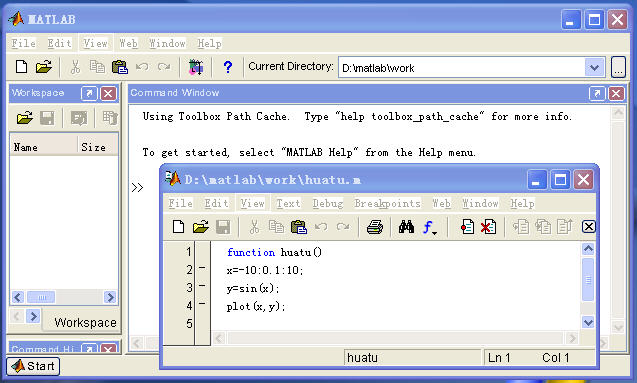Click the show function icon
This screenshot has height=383, width=637.
tap(429, 227)
